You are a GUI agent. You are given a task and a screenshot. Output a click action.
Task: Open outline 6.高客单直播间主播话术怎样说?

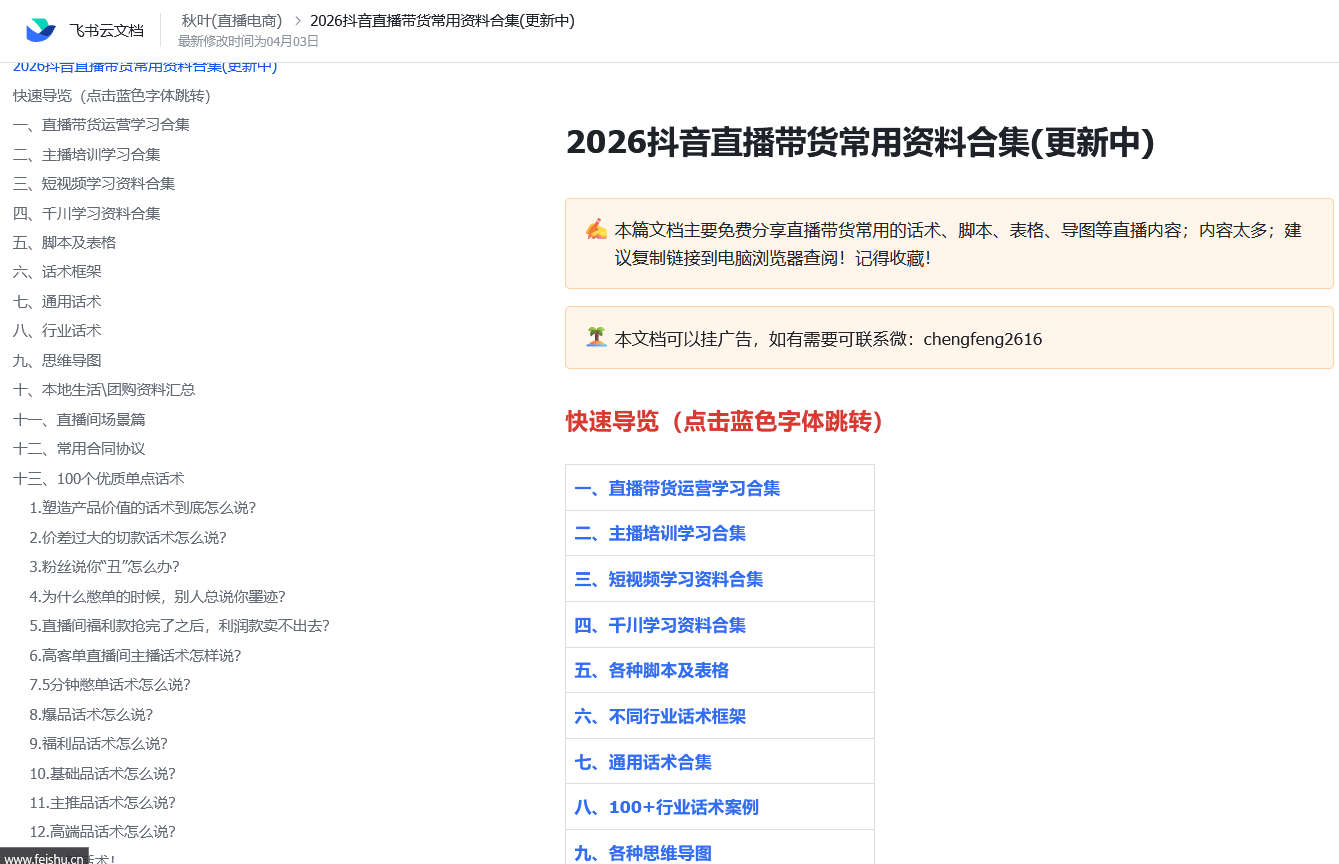click(135, 656)
